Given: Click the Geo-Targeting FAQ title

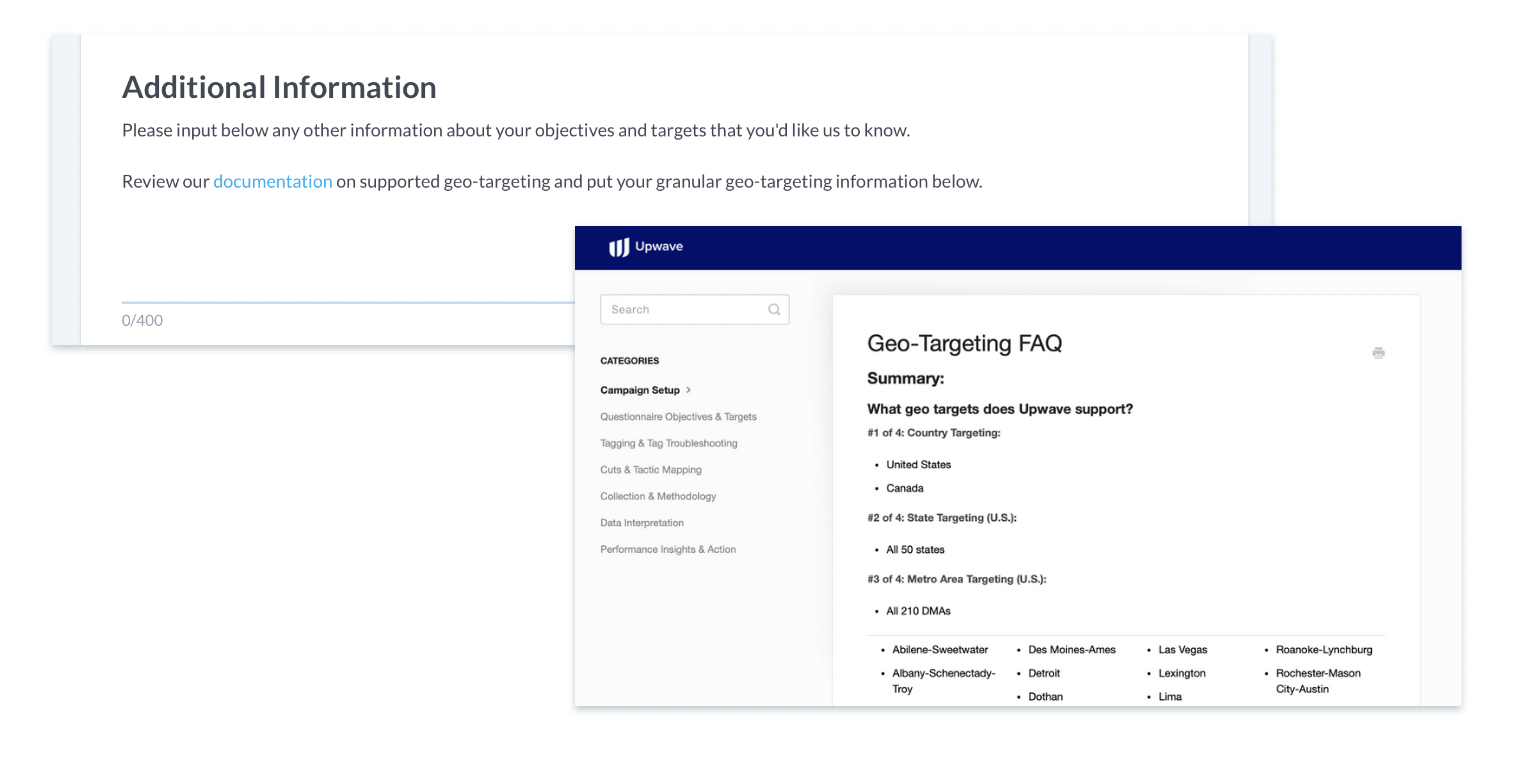Looking at the screenshot, I should click(964, 344).
